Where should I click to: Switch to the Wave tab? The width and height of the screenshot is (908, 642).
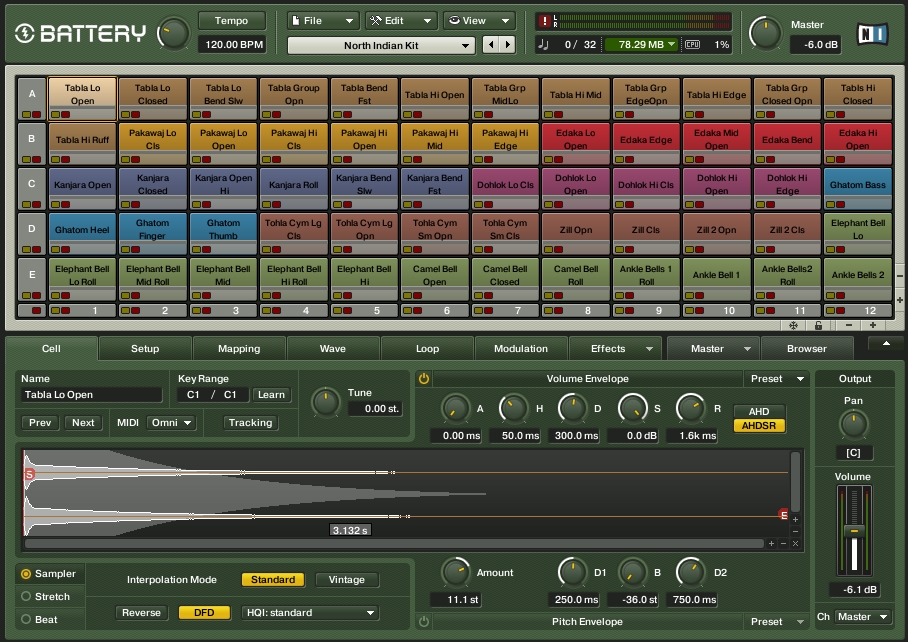point(332,348)
